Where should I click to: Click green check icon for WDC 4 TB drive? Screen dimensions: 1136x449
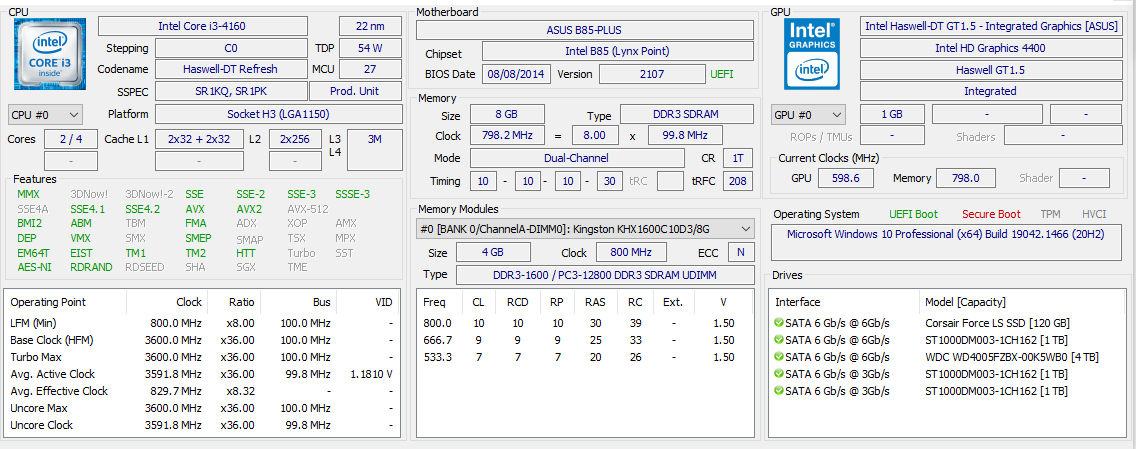pos(779,357)
